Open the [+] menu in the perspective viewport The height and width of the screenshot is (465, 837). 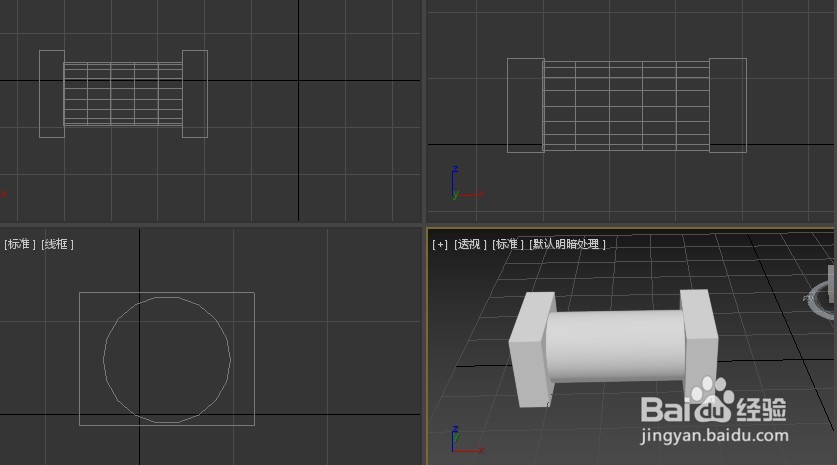click(439, 245)
